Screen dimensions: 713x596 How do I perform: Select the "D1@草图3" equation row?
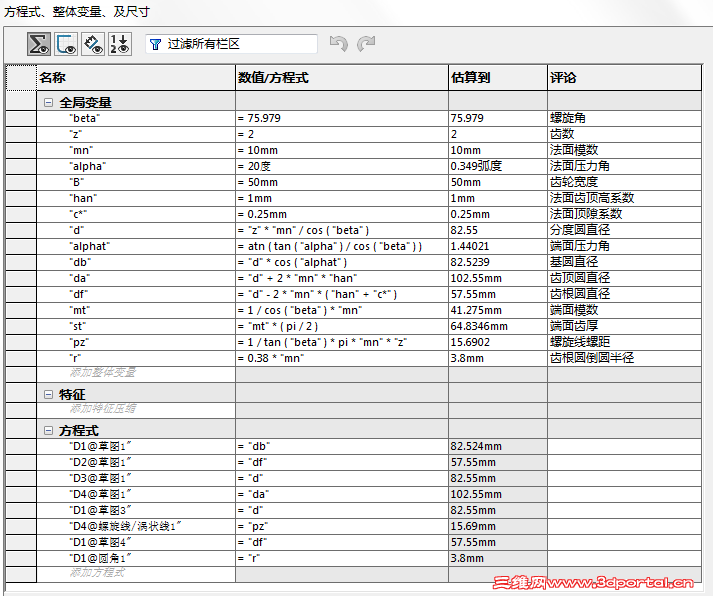(136, 511)
